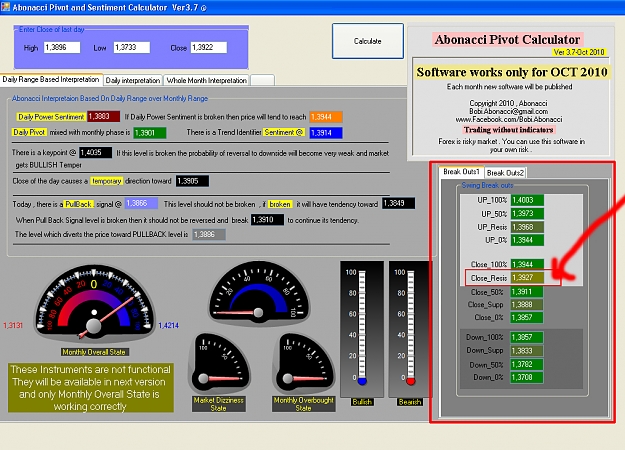This screenshot has width=625, height=450.
Task: Click the Bearish label under thermometer
Action: (x=410, y=402)
